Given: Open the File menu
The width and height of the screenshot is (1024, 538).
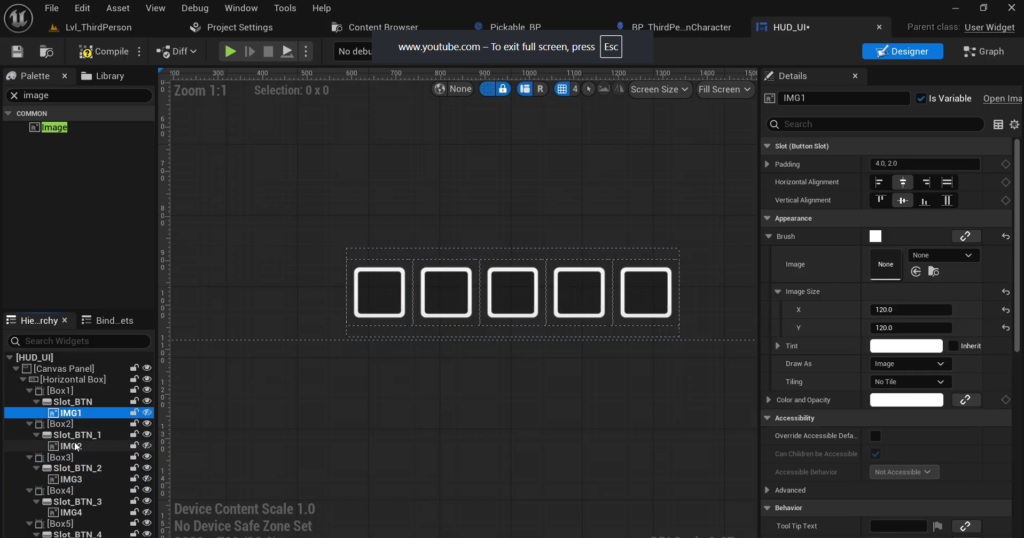Looking at the screenshot, I should tap(52, 8).
